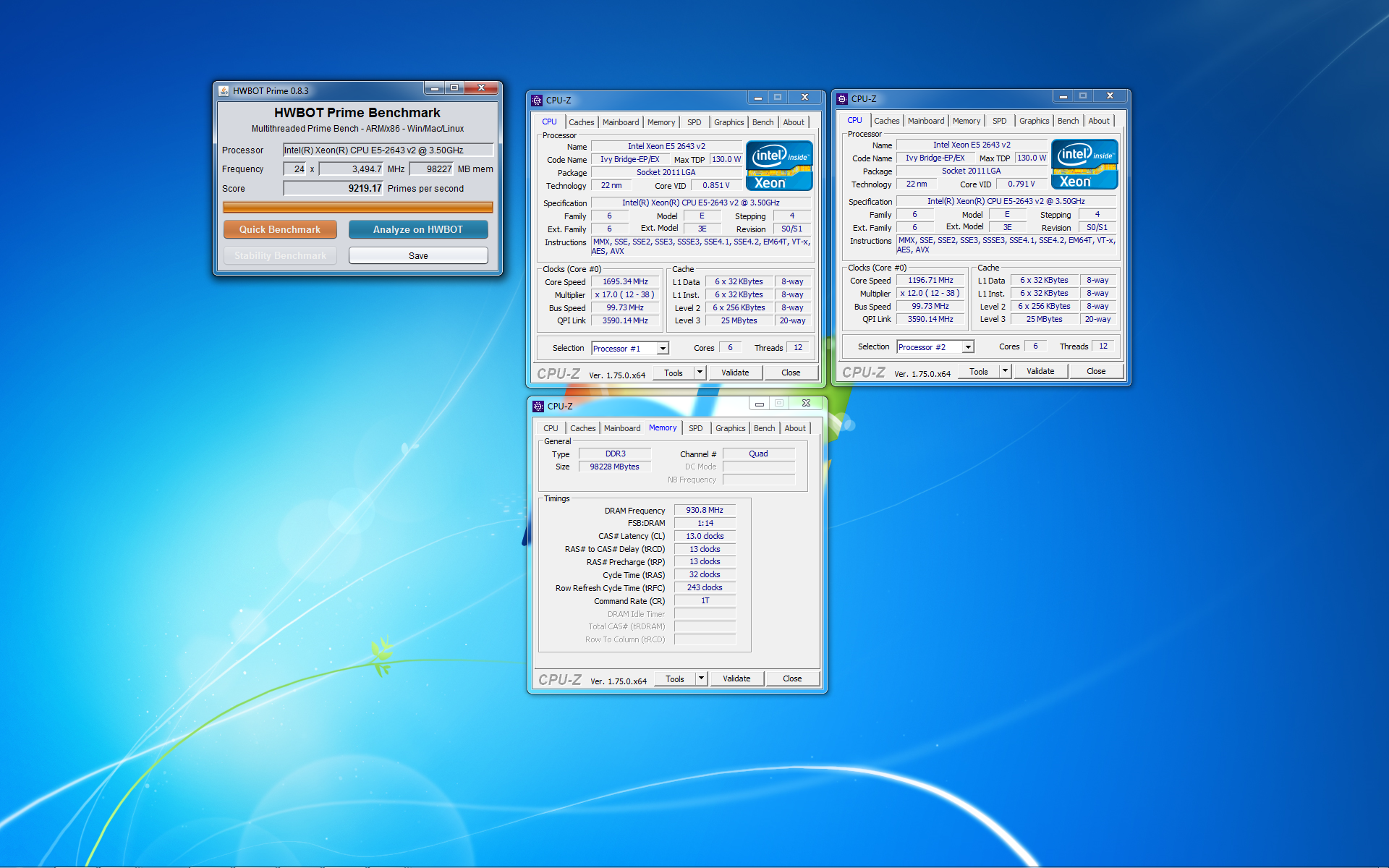Minimize the Processor #1 CPU-Z window
The image size is (1389, 868).
pos(757,98)
